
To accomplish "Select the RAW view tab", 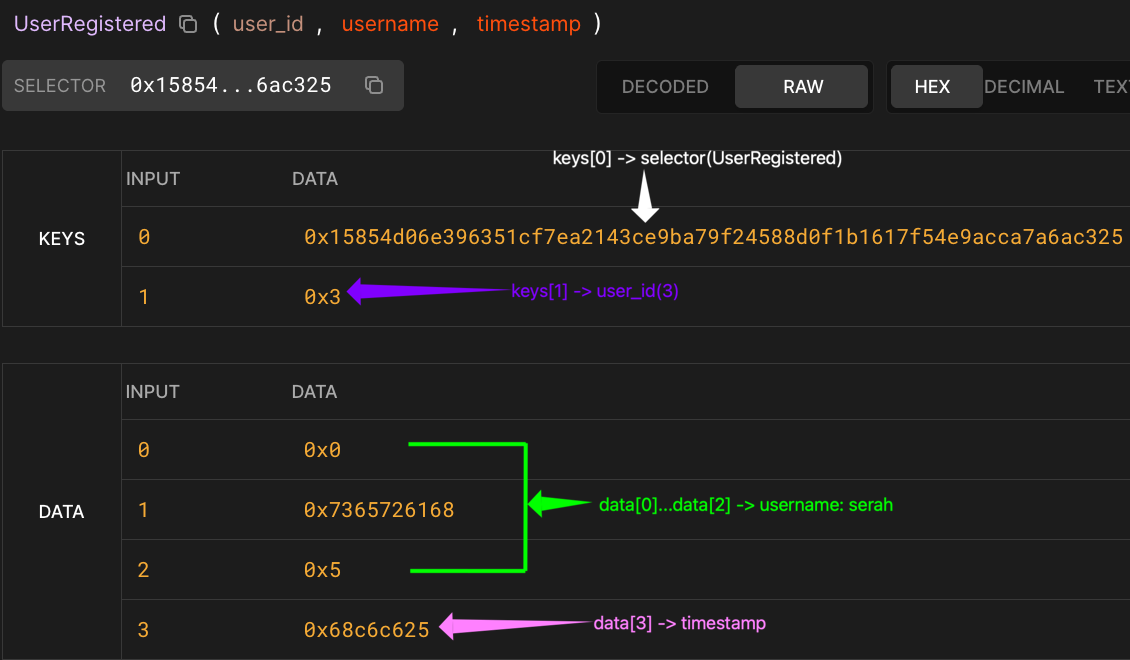I will [x=801, y=86].
